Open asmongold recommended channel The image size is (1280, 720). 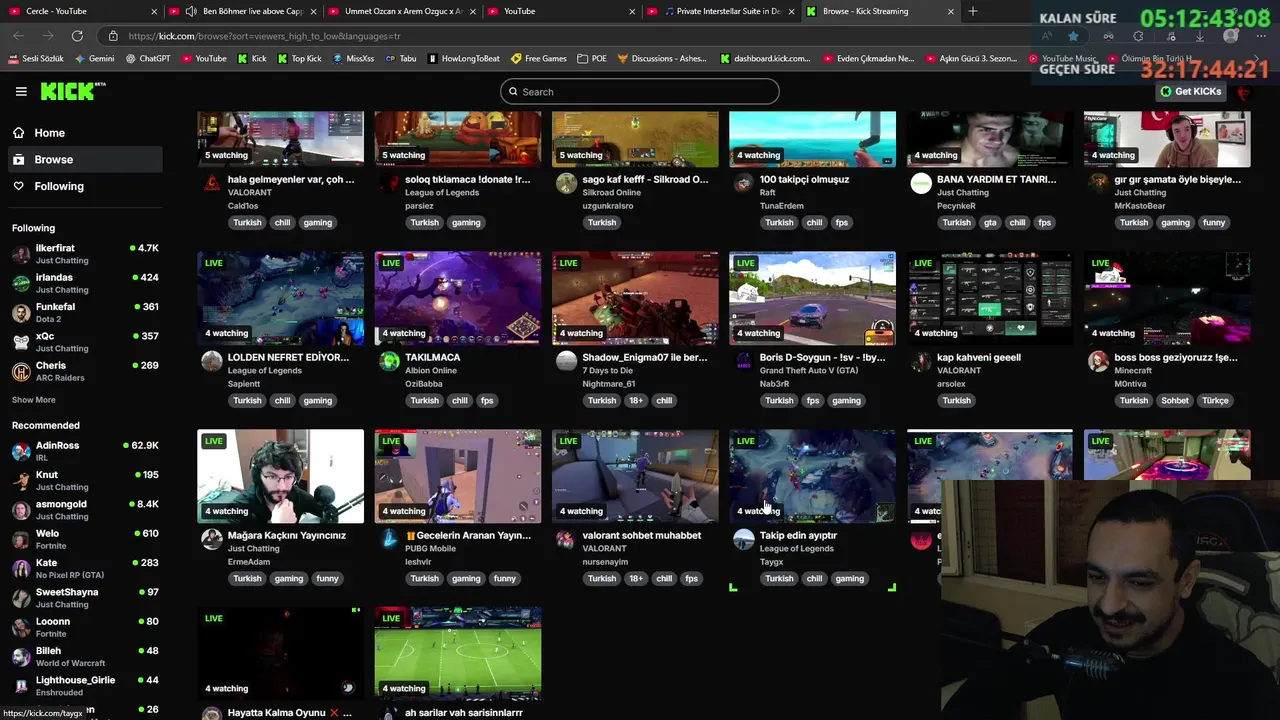coord(84,510)
